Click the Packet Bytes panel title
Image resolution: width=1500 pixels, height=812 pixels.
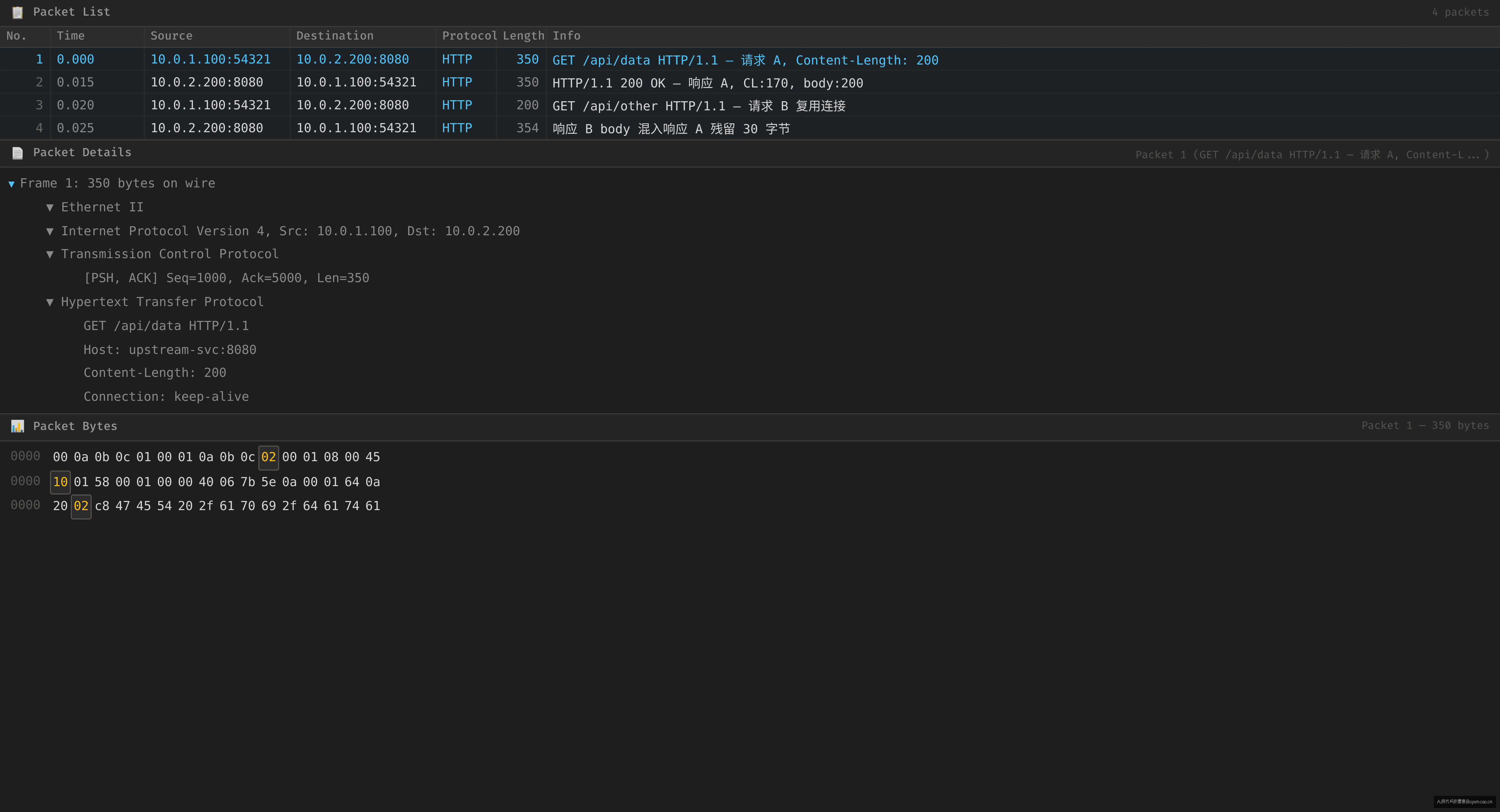pyautogui.click(x=75, y=426)
